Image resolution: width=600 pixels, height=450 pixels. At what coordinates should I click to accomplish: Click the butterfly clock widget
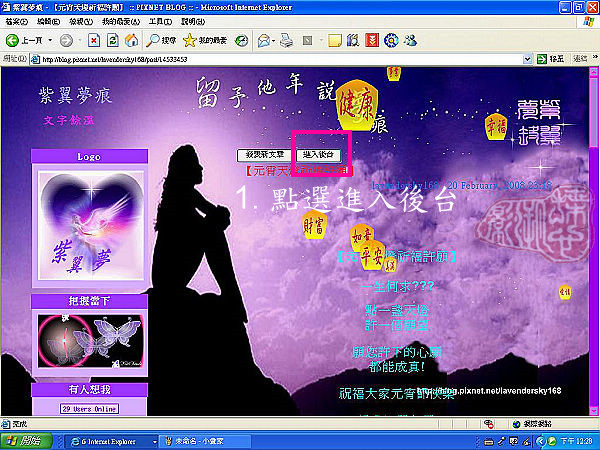pyautogui.click(x=90, y=341)
